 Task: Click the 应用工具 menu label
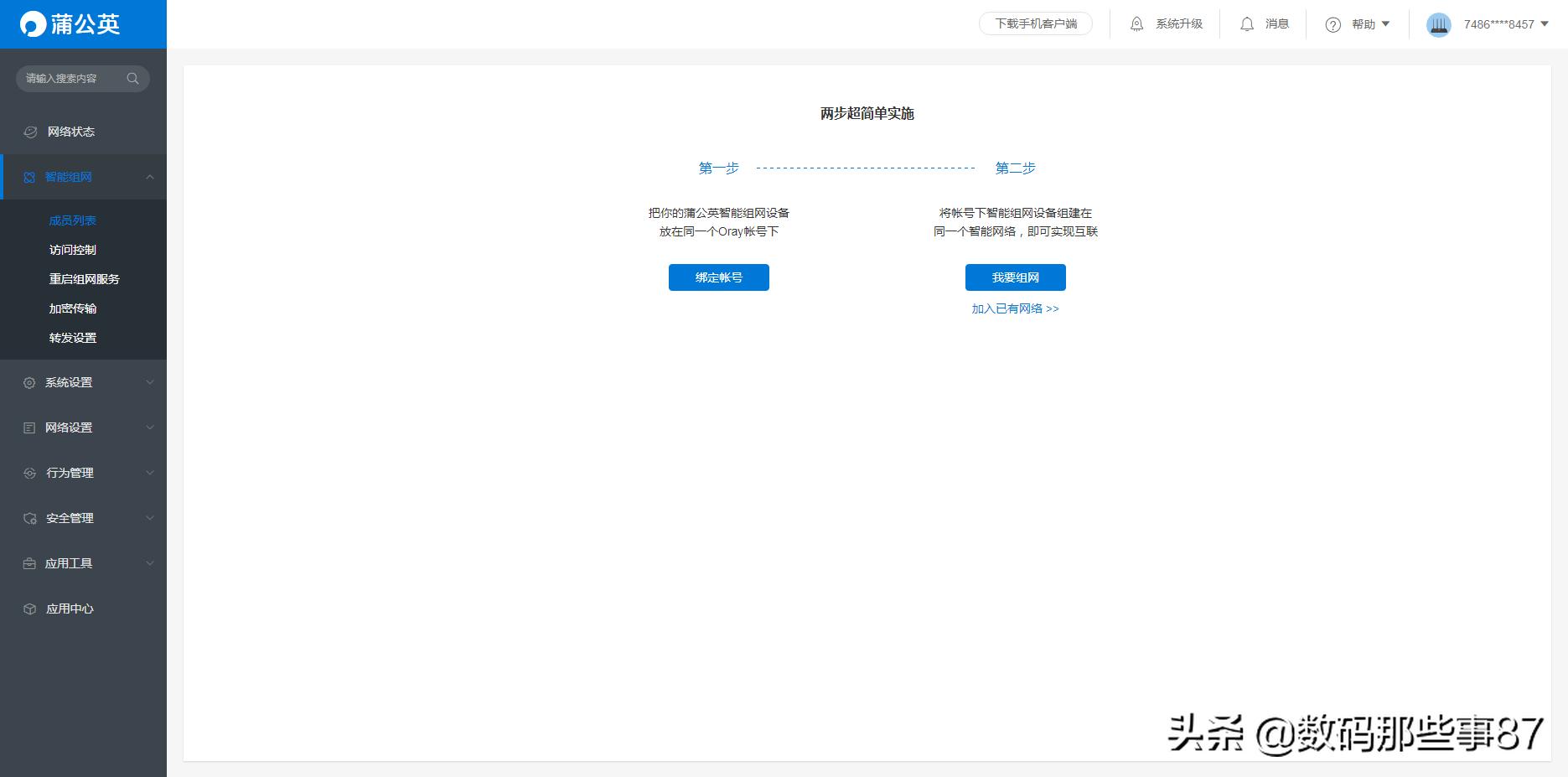click(69, 563)
